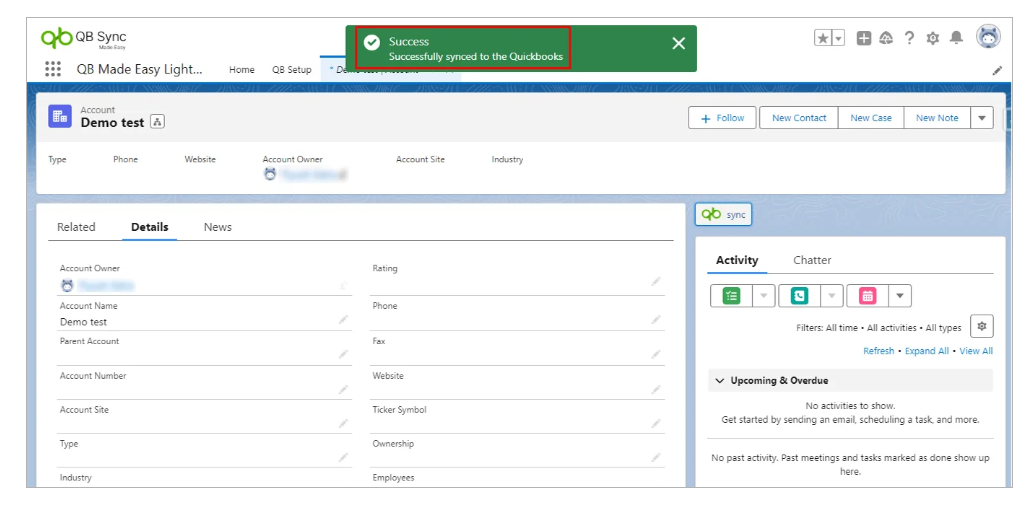
Task: Click the favorites star icon
Action: pos(823,38)
